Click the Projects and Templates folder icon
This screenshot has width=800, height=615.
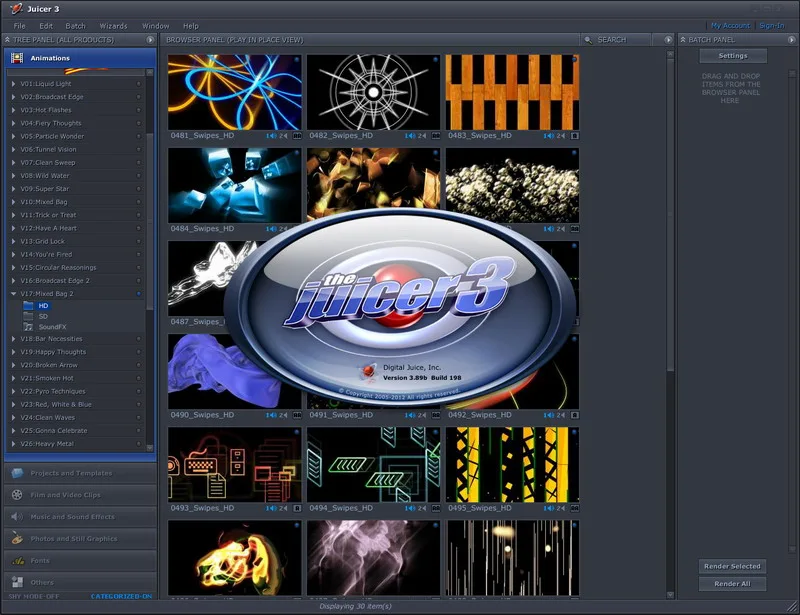[x=17, y=473]
